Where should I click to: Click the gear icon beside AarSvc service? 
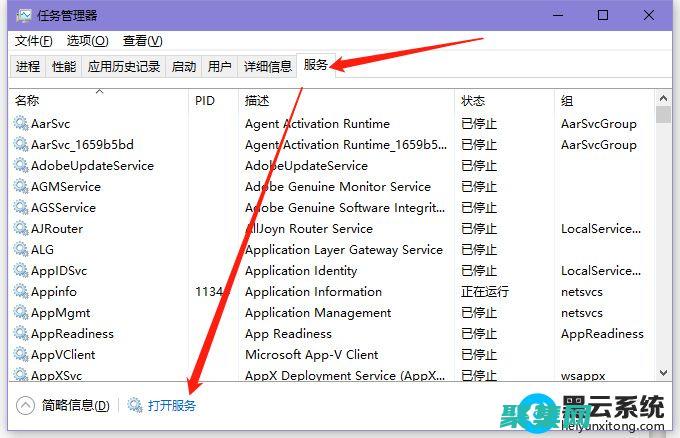click(x=21, y=124)
